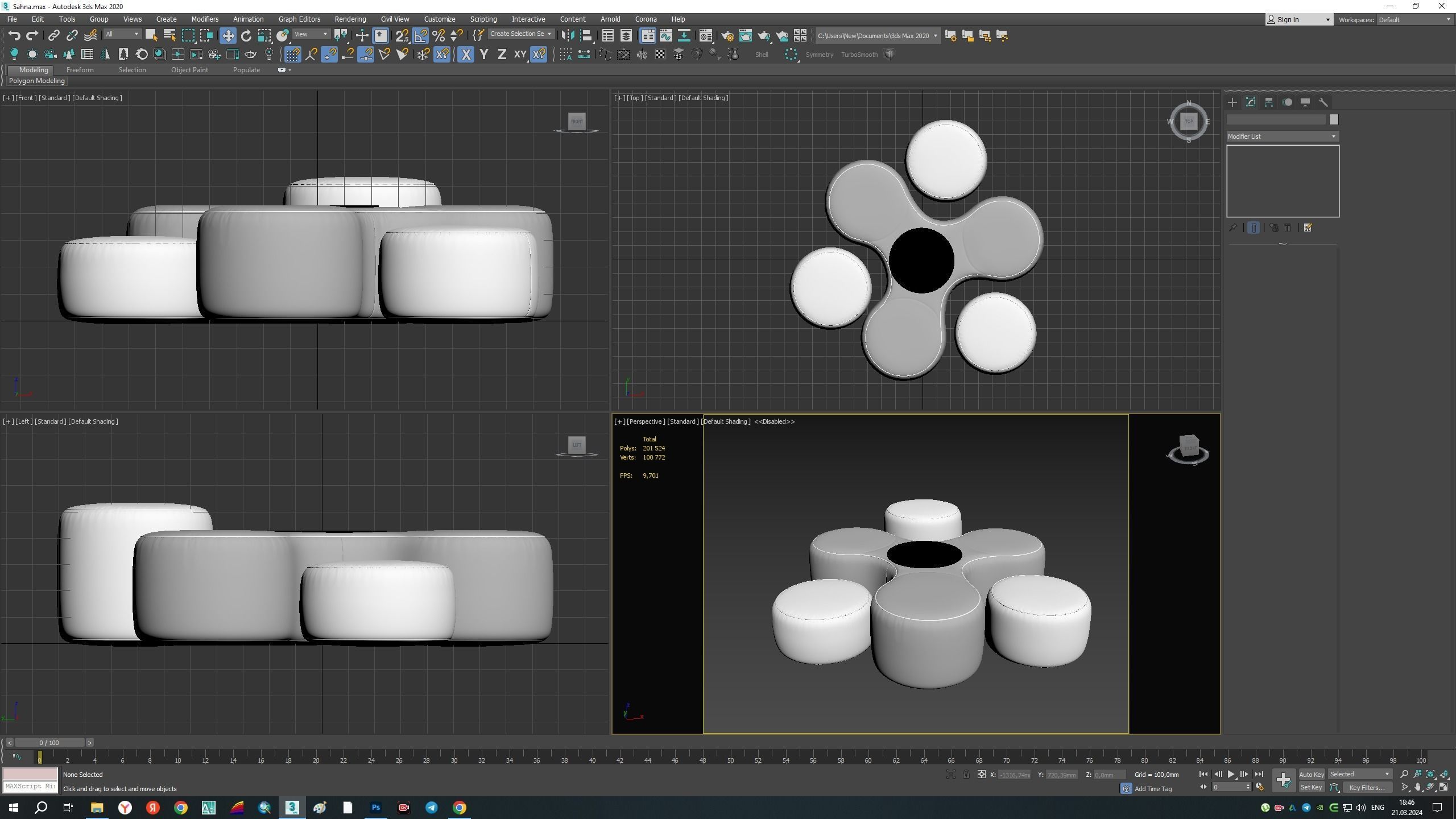Click Configure Modifier Sets icon

click(x=1308, y=228)
